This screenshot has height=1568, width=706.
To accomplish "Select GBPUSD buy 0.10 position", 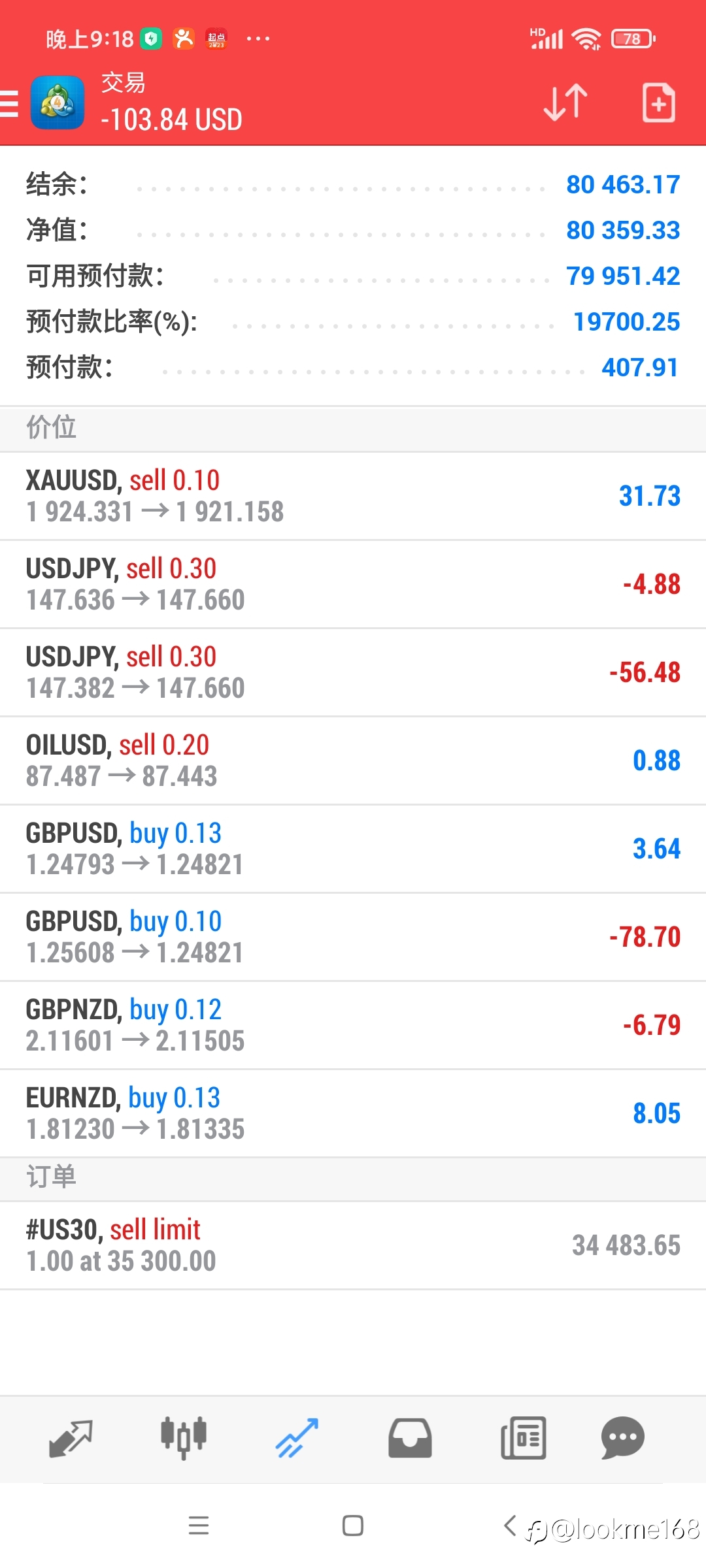I will pyautogui.click(x=353, y=938).
